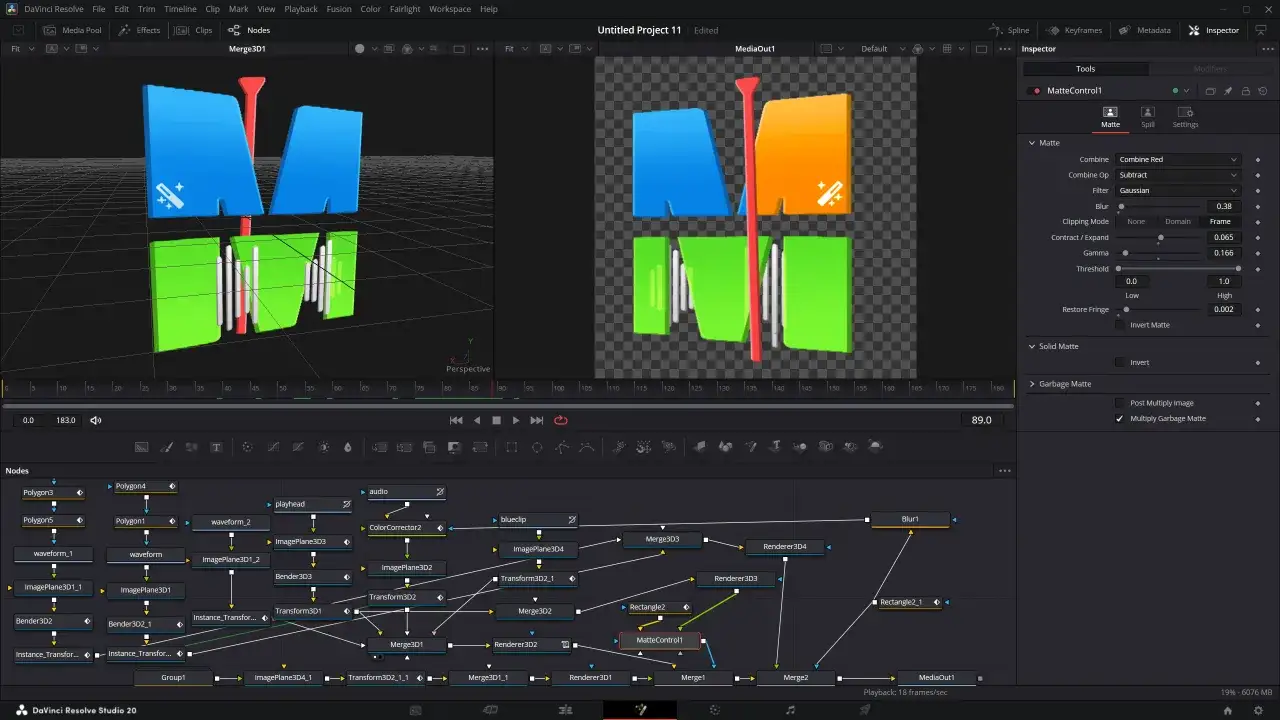Open Merge3D1 viewer three-dot options menu
This screenshot has width=1280, height=720.
coord(483,48)
